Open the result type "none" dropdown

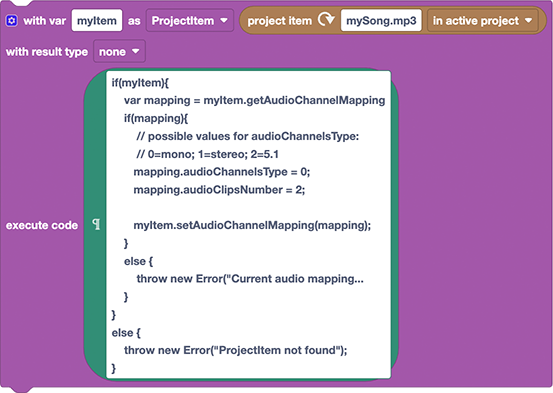[x=119, y=52]
